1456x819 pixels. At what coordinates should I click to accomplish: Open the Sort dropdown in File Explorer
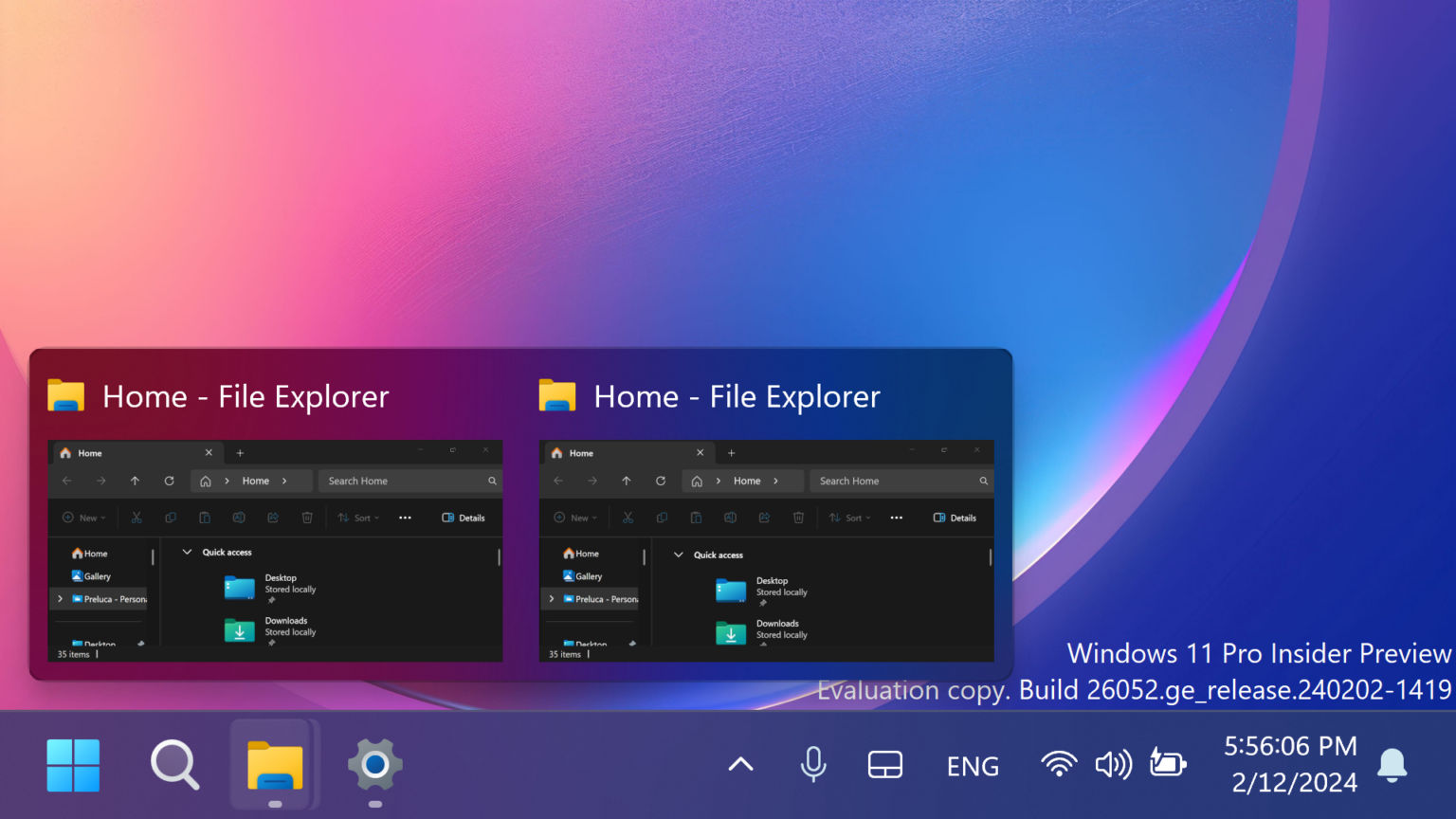tap(358, 518)
